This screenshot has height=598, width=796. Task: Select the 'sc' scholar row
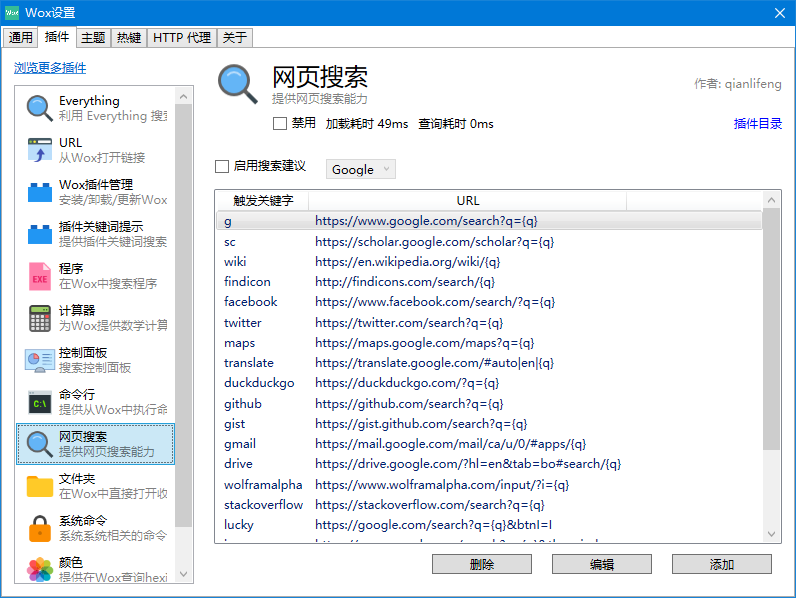click(x=489, y=242)
